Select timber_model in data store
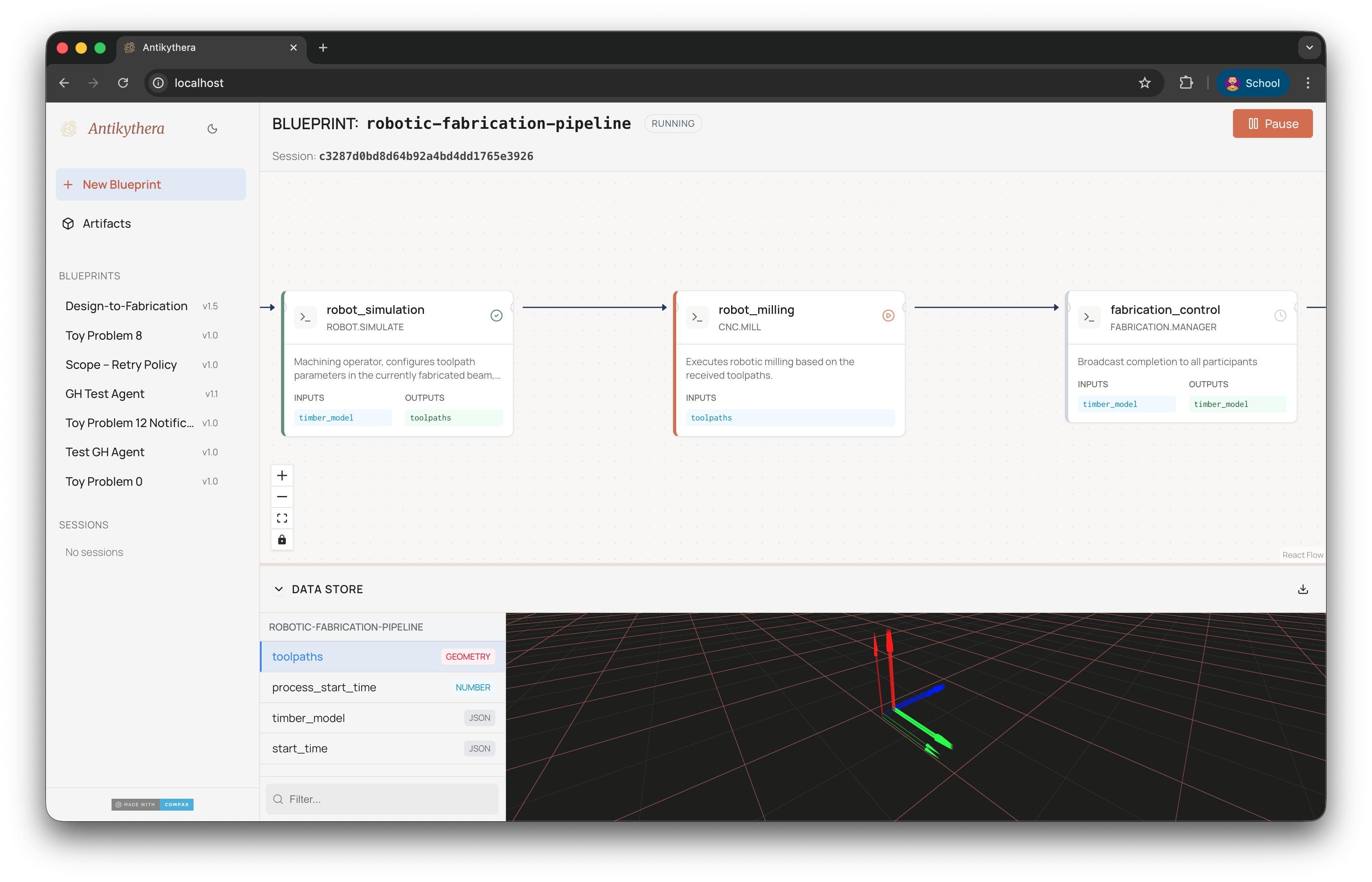 tap(308, 718)
